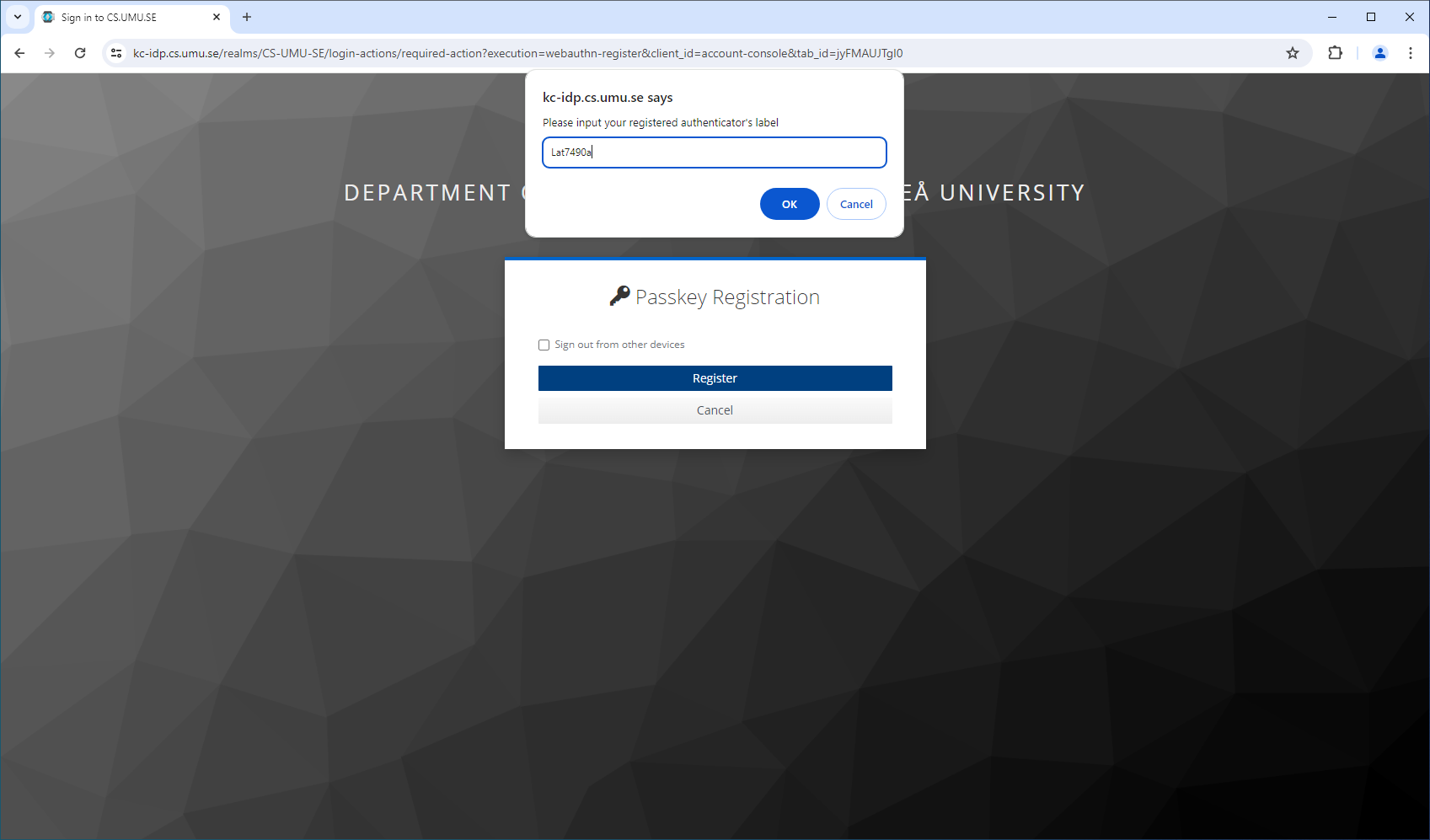Open site information icon in address bar

[x=117, y=53]
